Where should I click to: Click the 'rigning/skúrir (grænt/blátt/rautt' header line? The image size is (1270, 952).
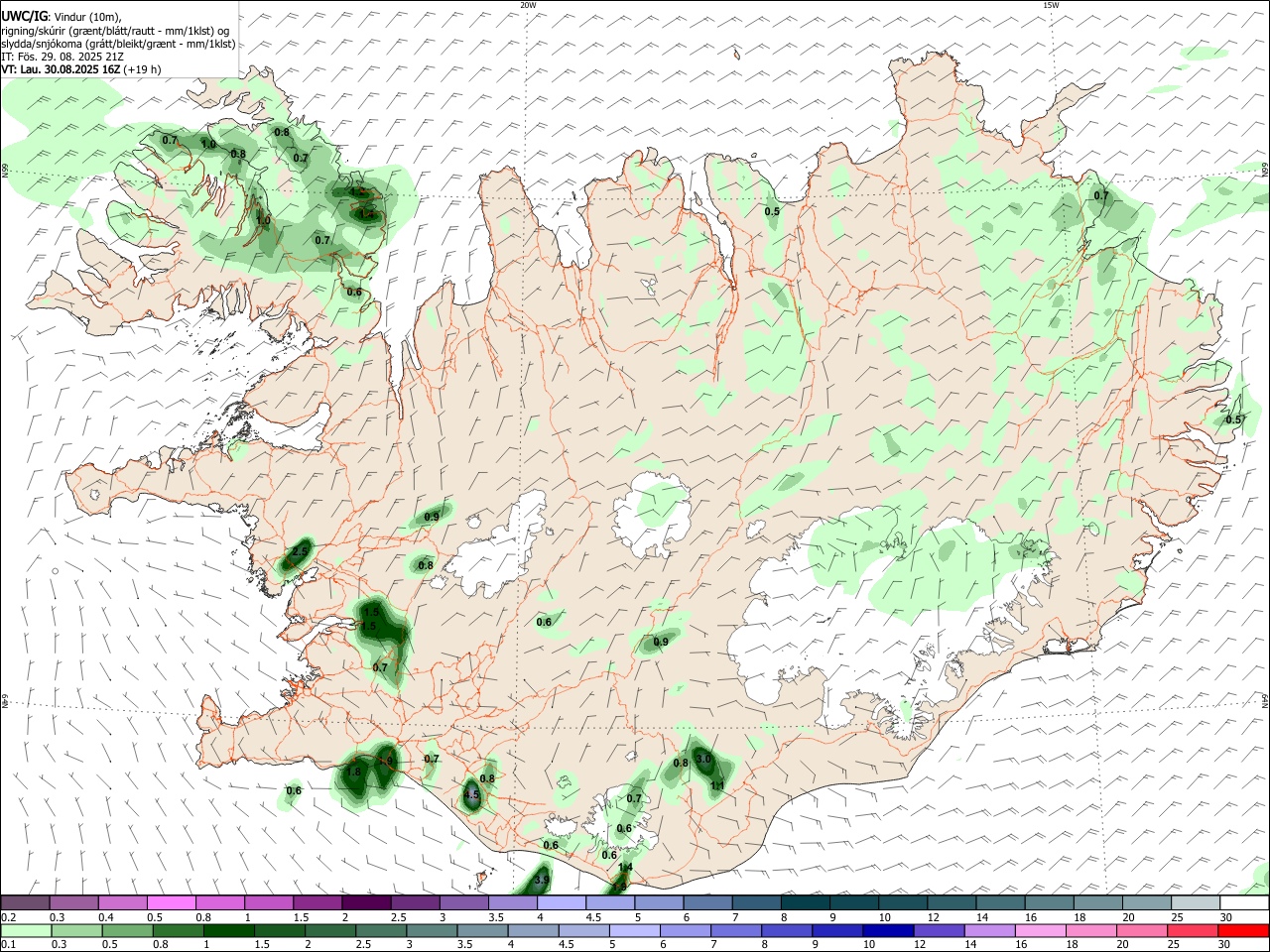pyautogui.click(x=115, y=31)
